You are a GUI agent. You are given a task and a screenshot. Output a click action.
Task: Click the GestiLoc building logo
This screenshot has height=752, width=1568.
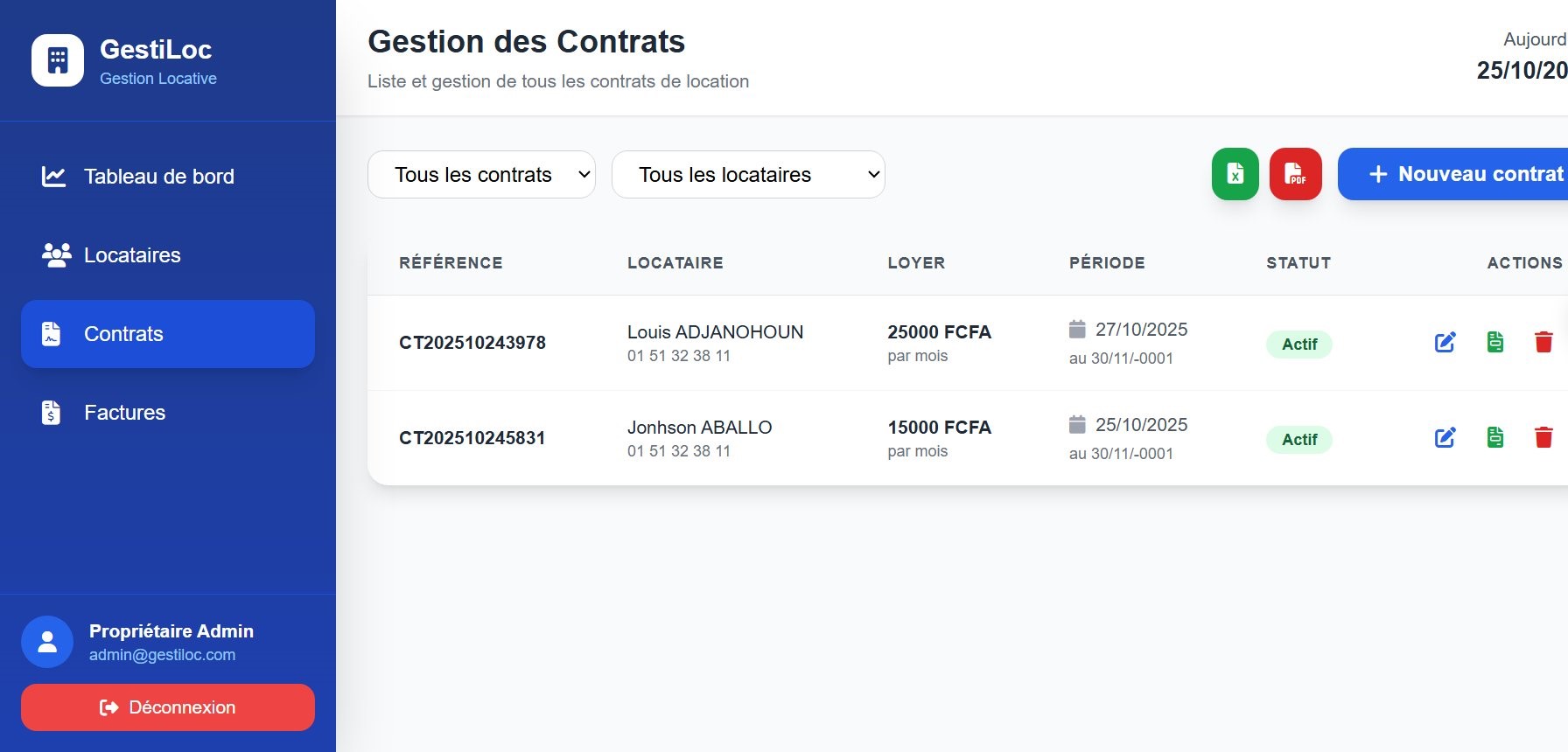click(x=58, y=60)
